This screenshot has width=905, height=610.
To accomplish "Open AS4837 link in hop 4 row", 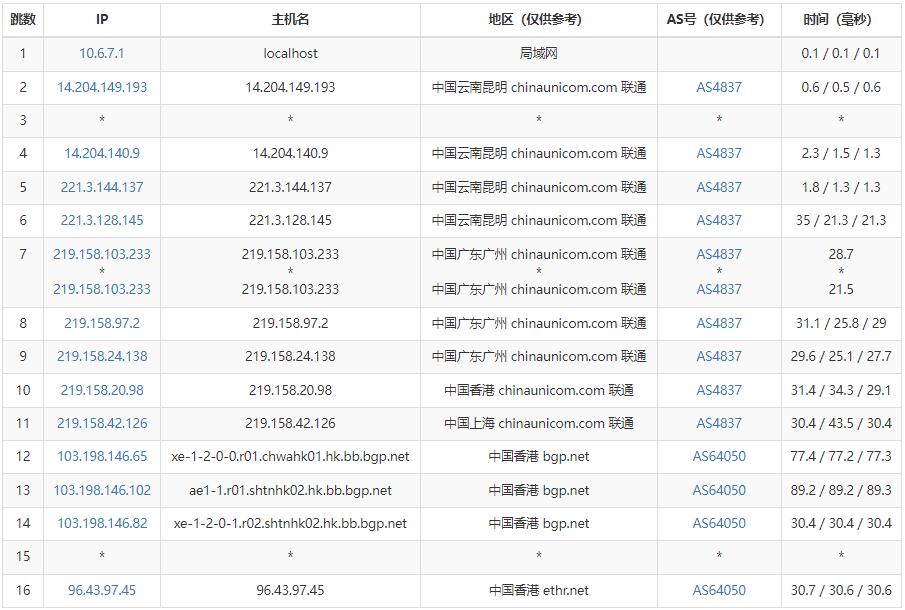I will coord(719,153).
